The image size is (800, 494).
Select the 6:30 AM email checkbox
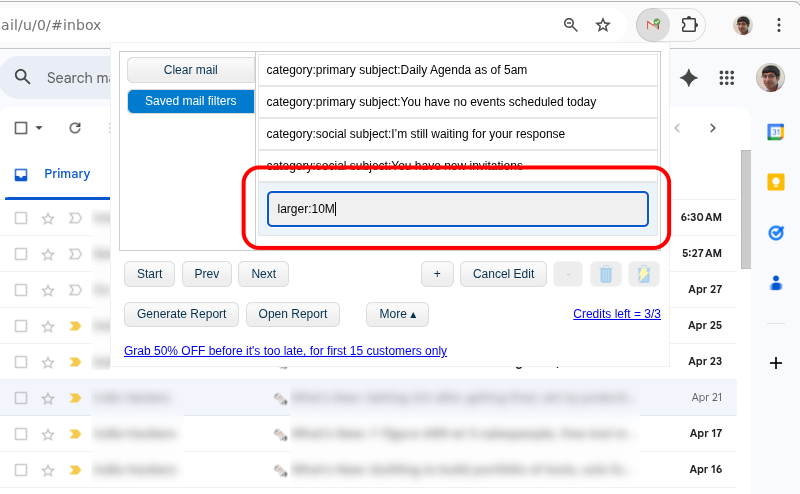click(21, 218)
